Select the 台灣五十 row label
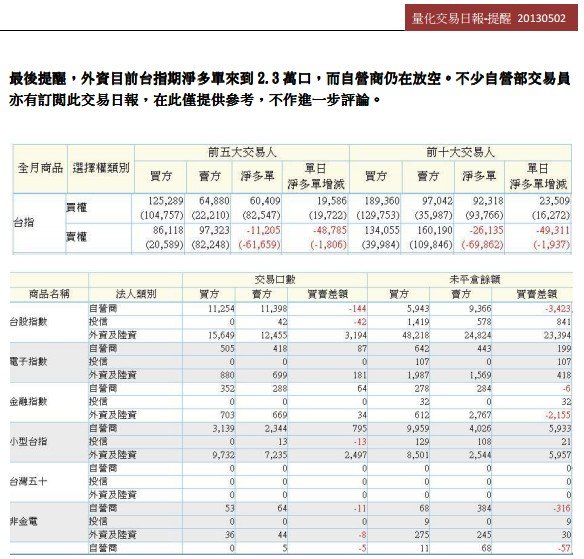Screen dimensions: 584x559 click(x=28, y=482)
